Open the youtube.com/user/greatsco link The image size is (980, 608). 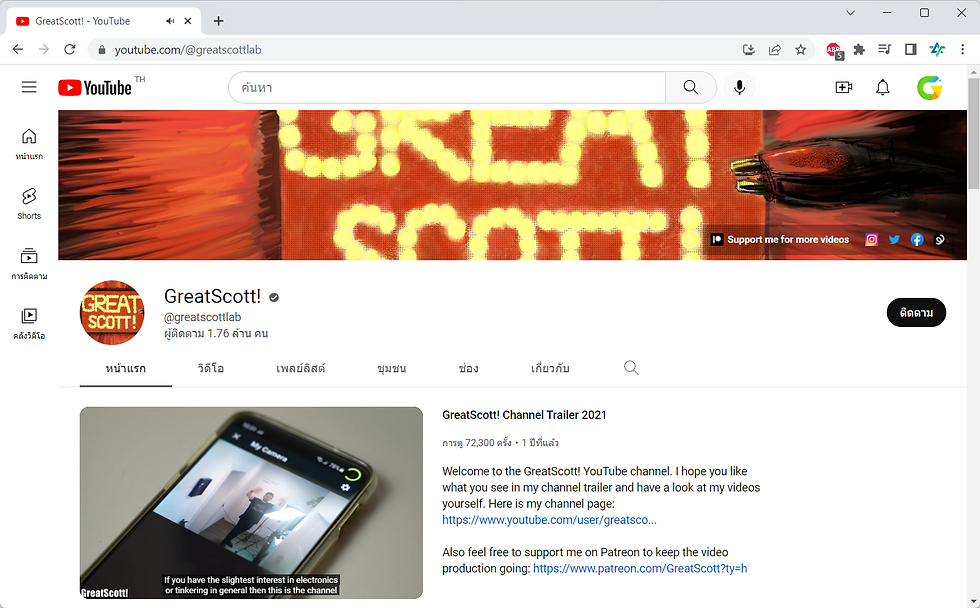(x=549, y=520)
